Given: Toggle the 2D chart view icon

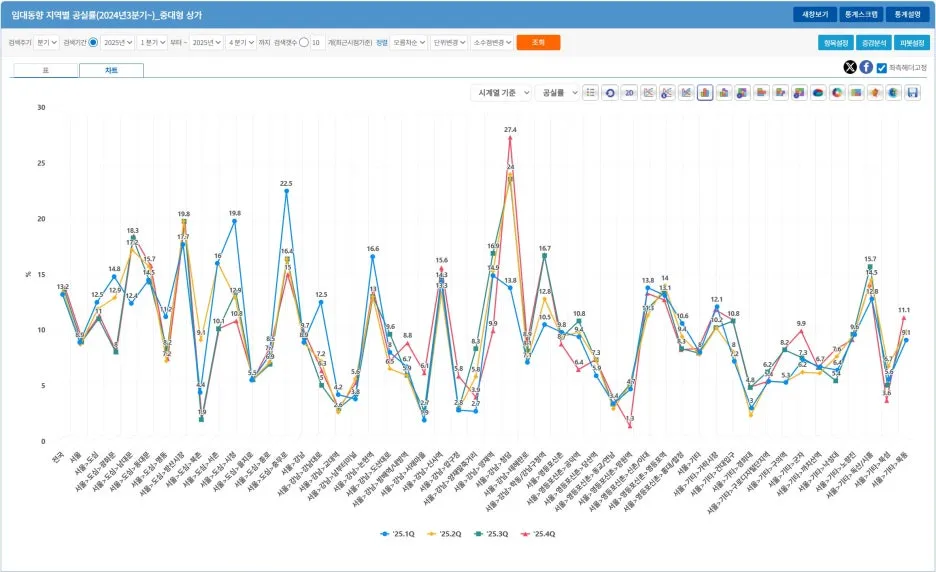Looking at the screenshot, I should click(629, 93).
